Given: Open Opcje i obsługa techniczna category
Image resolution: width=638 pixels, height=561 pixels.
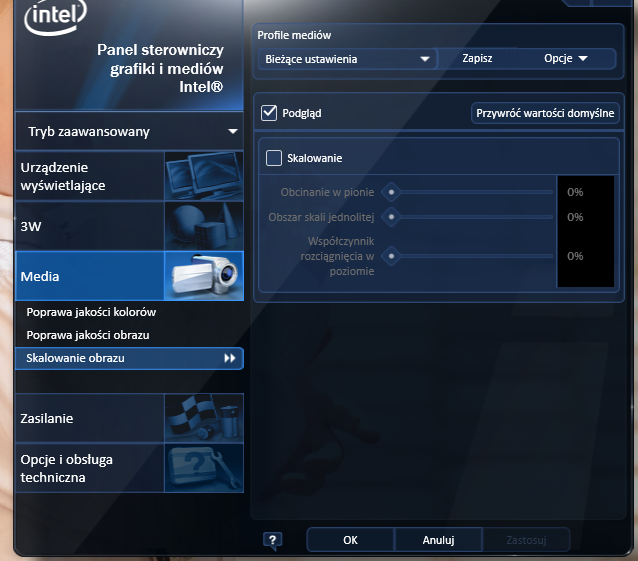Looking at the screenshot, I should (129, 468).
